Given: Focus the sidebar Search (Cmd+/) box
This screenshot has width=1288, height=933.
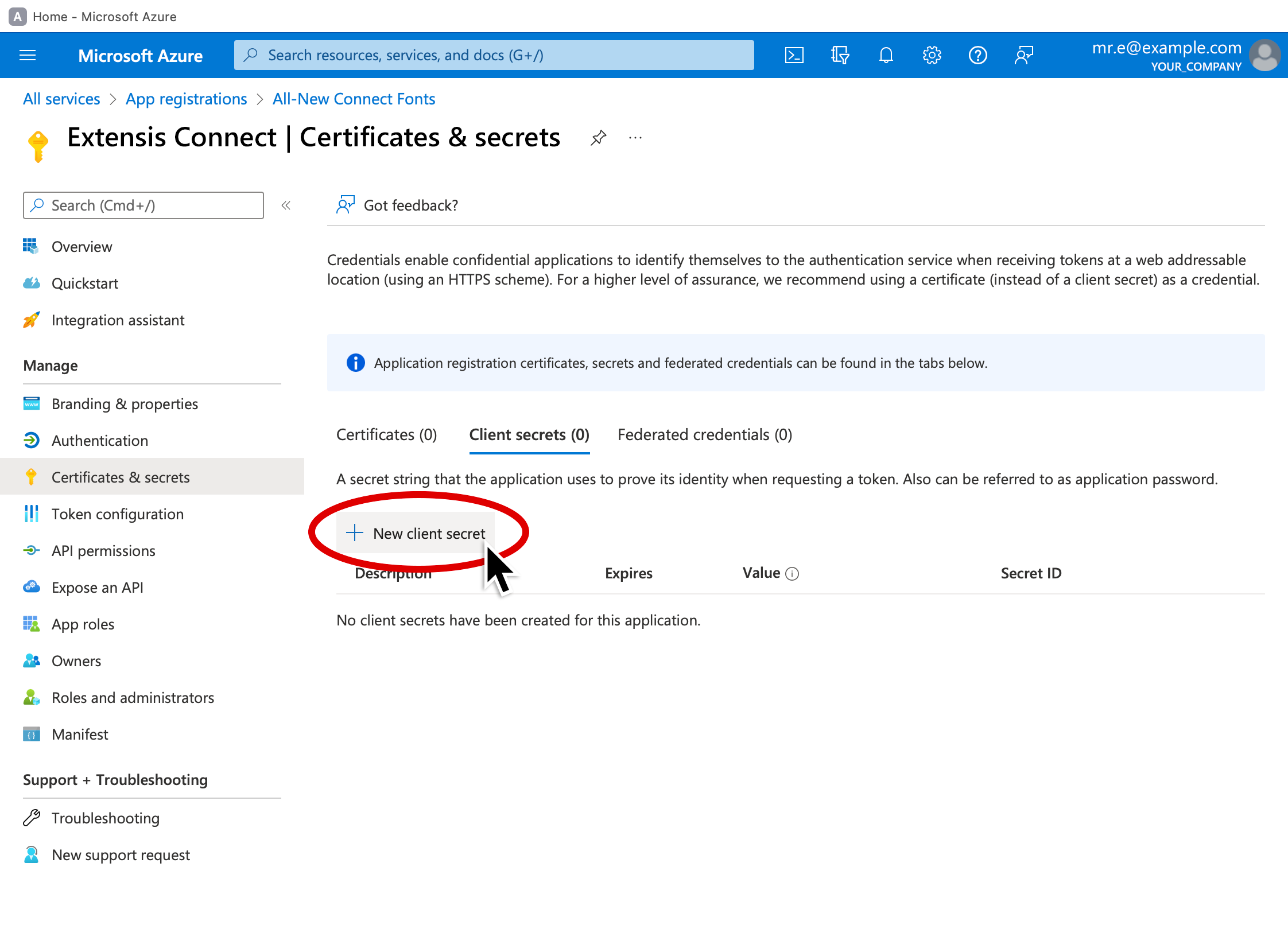Looking at the screenshot, I should pyautogui.click(x=143, y=205).
